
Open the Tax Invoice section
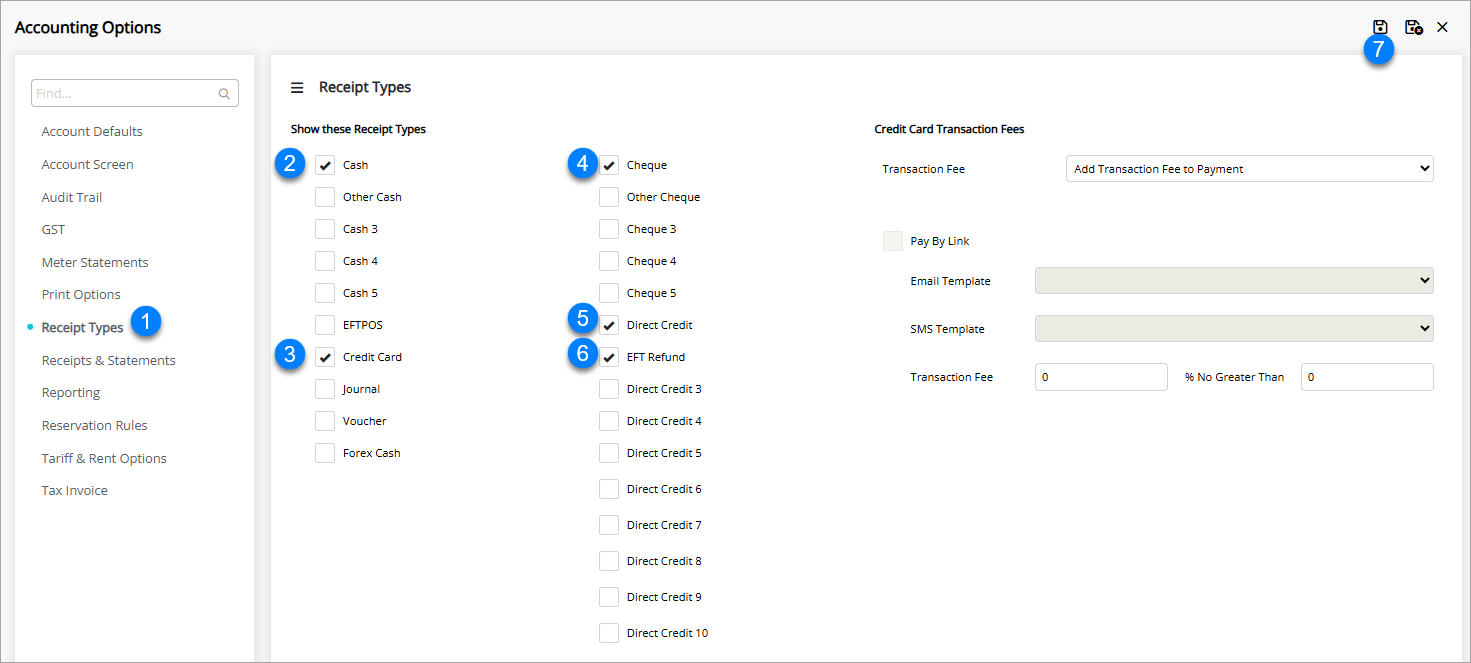tap(74, 491)
